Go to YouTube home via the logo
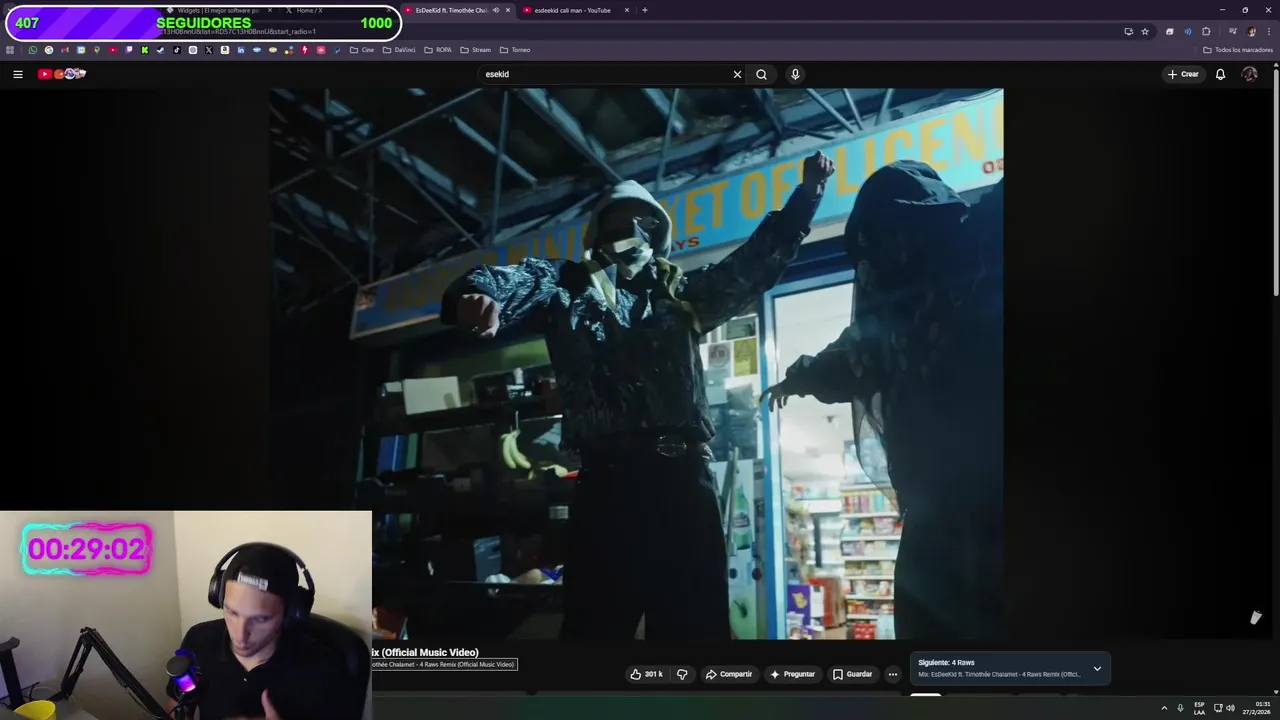This screenshot has width=1280, height=720. tap(62, 74)
